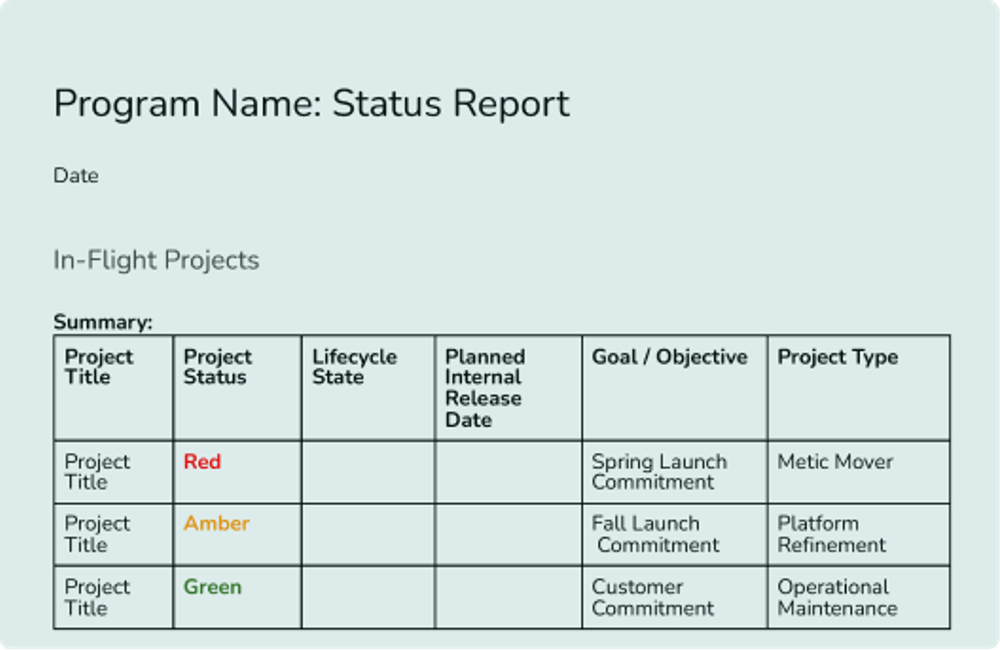This screenshot has height=650, width=1000.
Task: Select the In-Flight Projects section heading
Action: (156, 260)
